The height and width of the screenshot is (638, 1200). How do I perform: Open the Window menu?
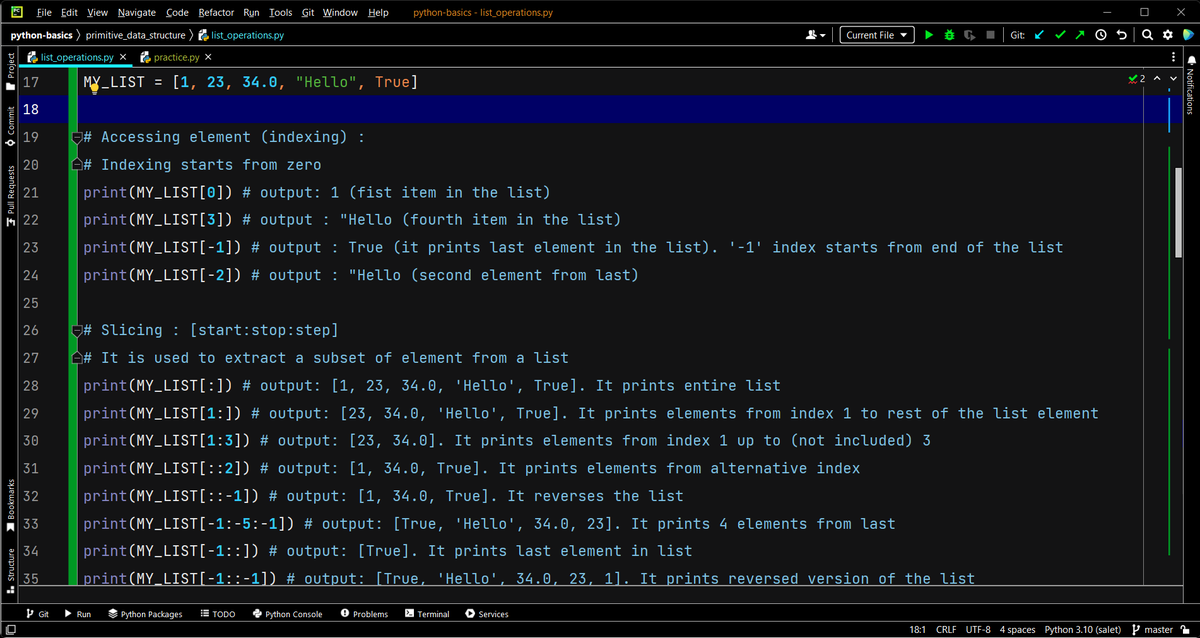click(342, 12)
